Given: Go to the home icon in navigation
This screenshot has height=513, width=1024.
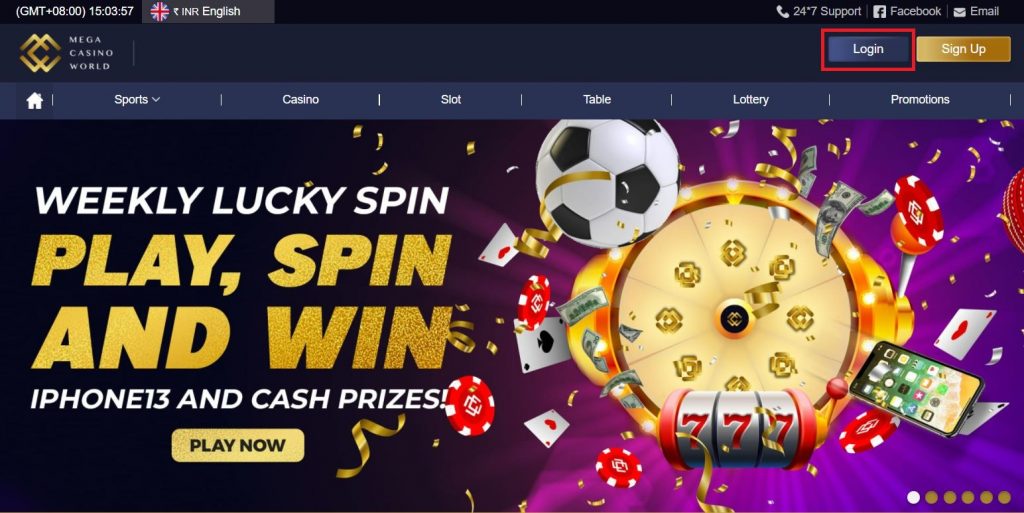Looking at the screenshot, I should 35,100.
